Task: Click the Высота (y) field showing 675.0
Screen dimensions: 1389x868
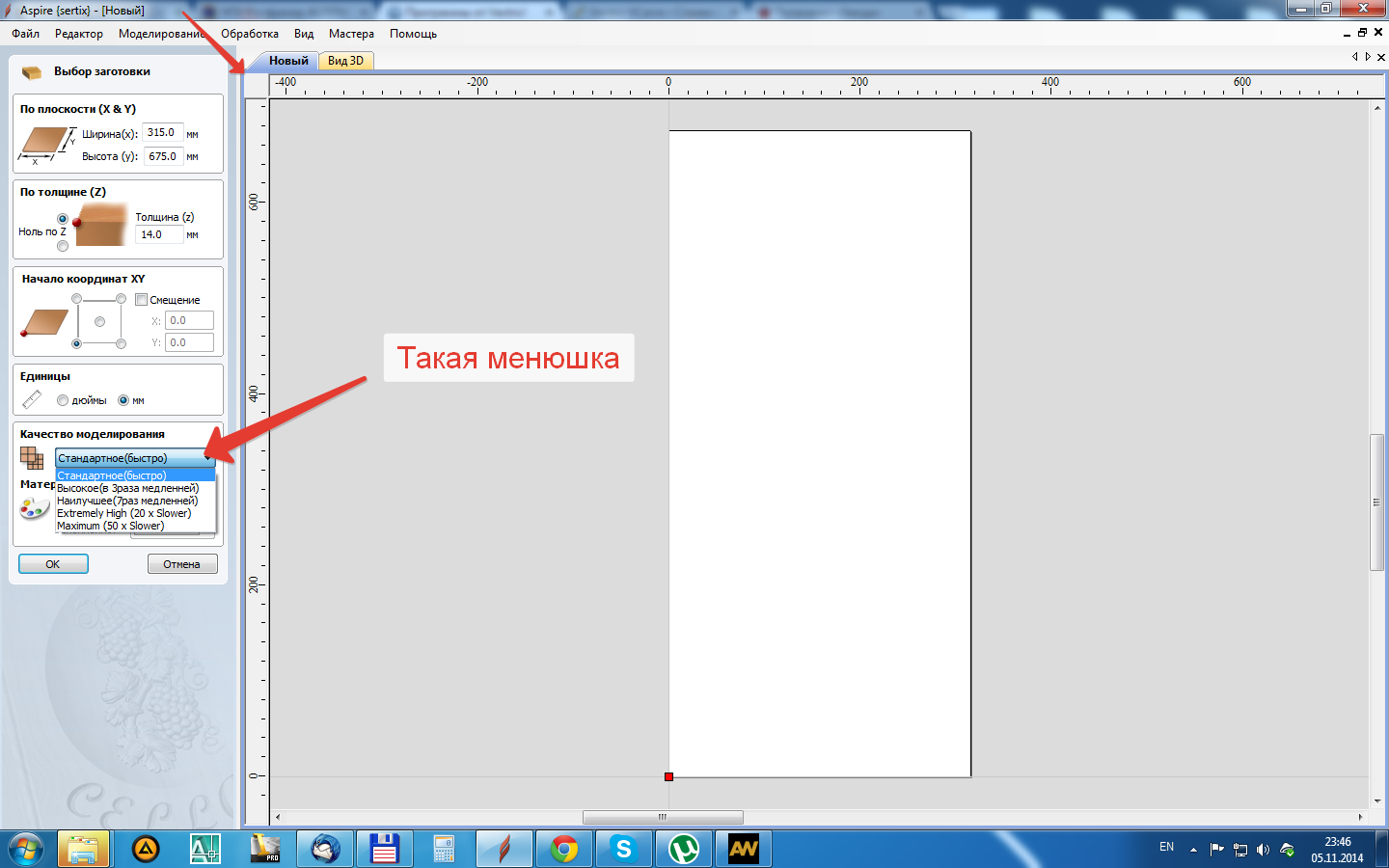Action: click(x=163, y=156)
